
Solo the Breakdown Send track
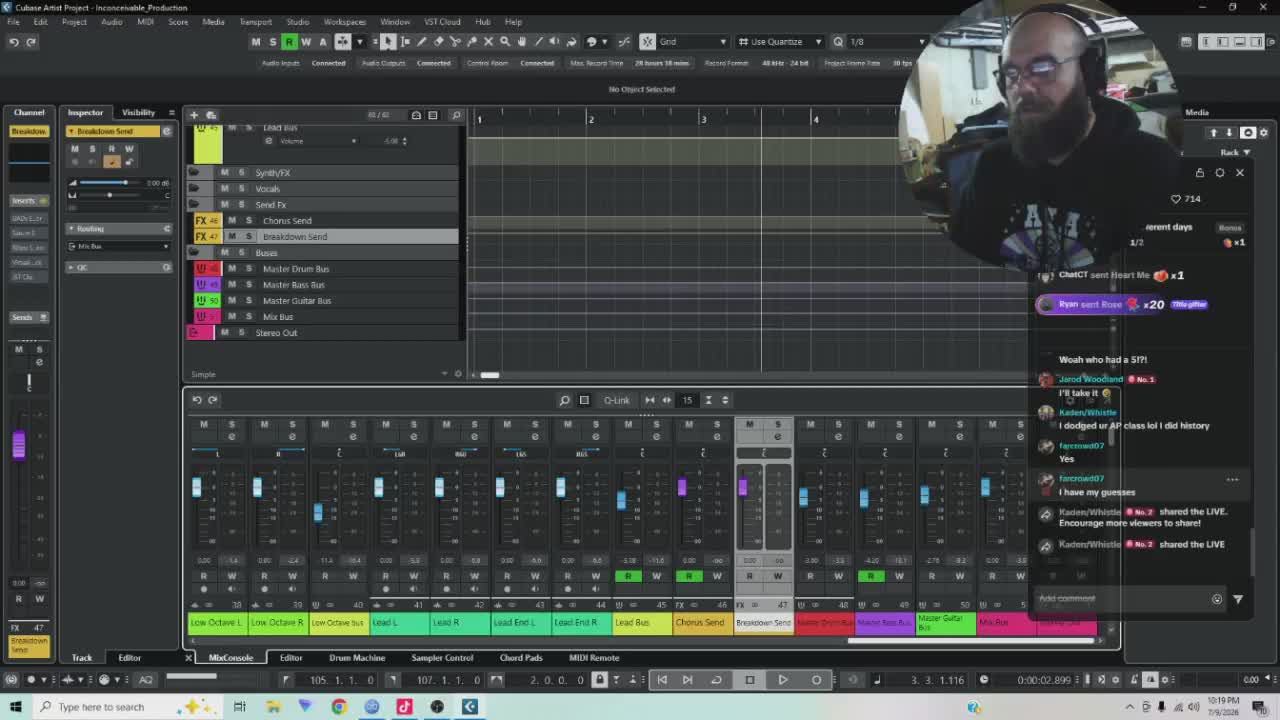coord(248,236)
